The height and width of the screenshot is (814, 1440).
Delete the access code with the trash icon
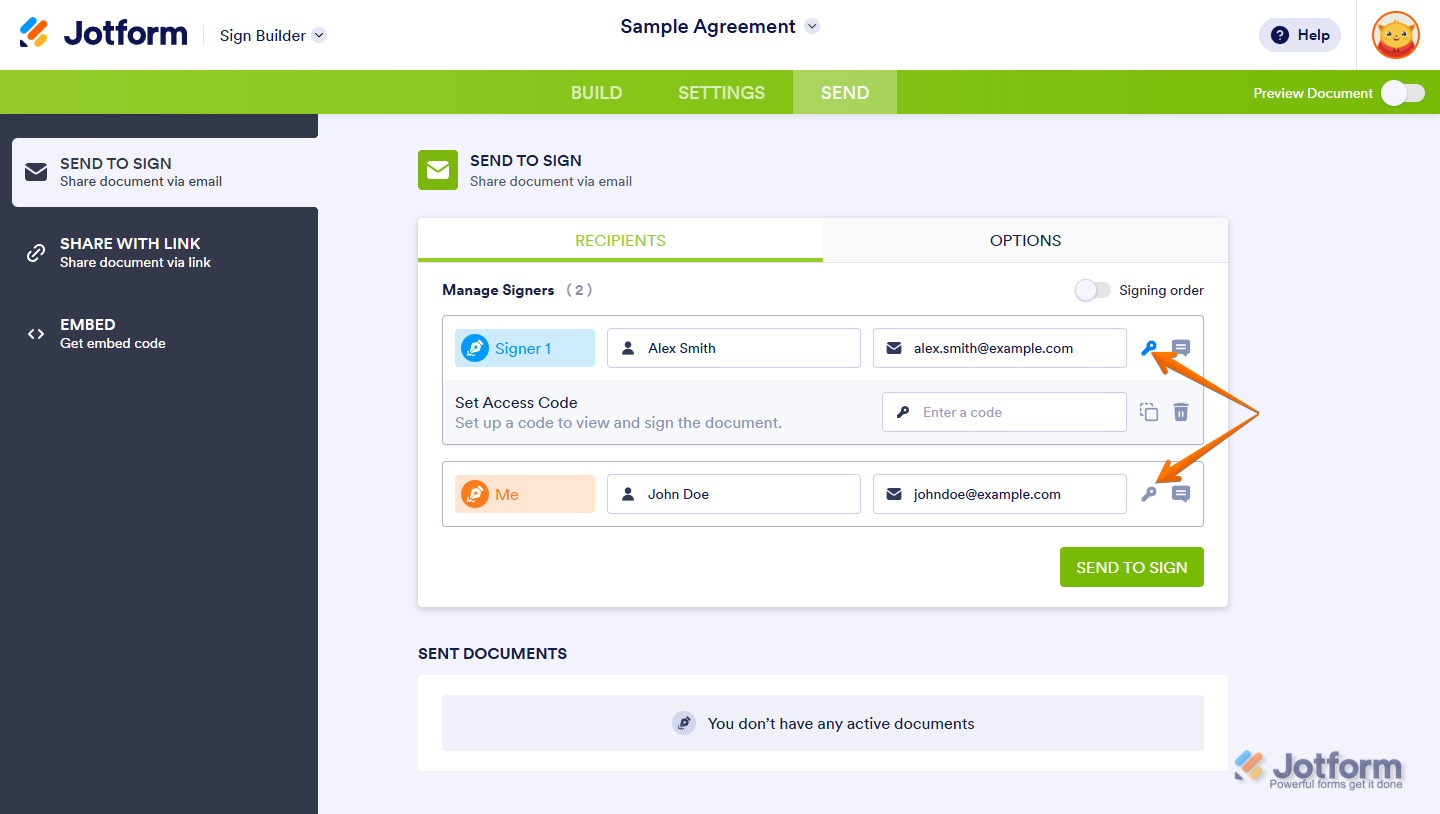point(1181,411)
